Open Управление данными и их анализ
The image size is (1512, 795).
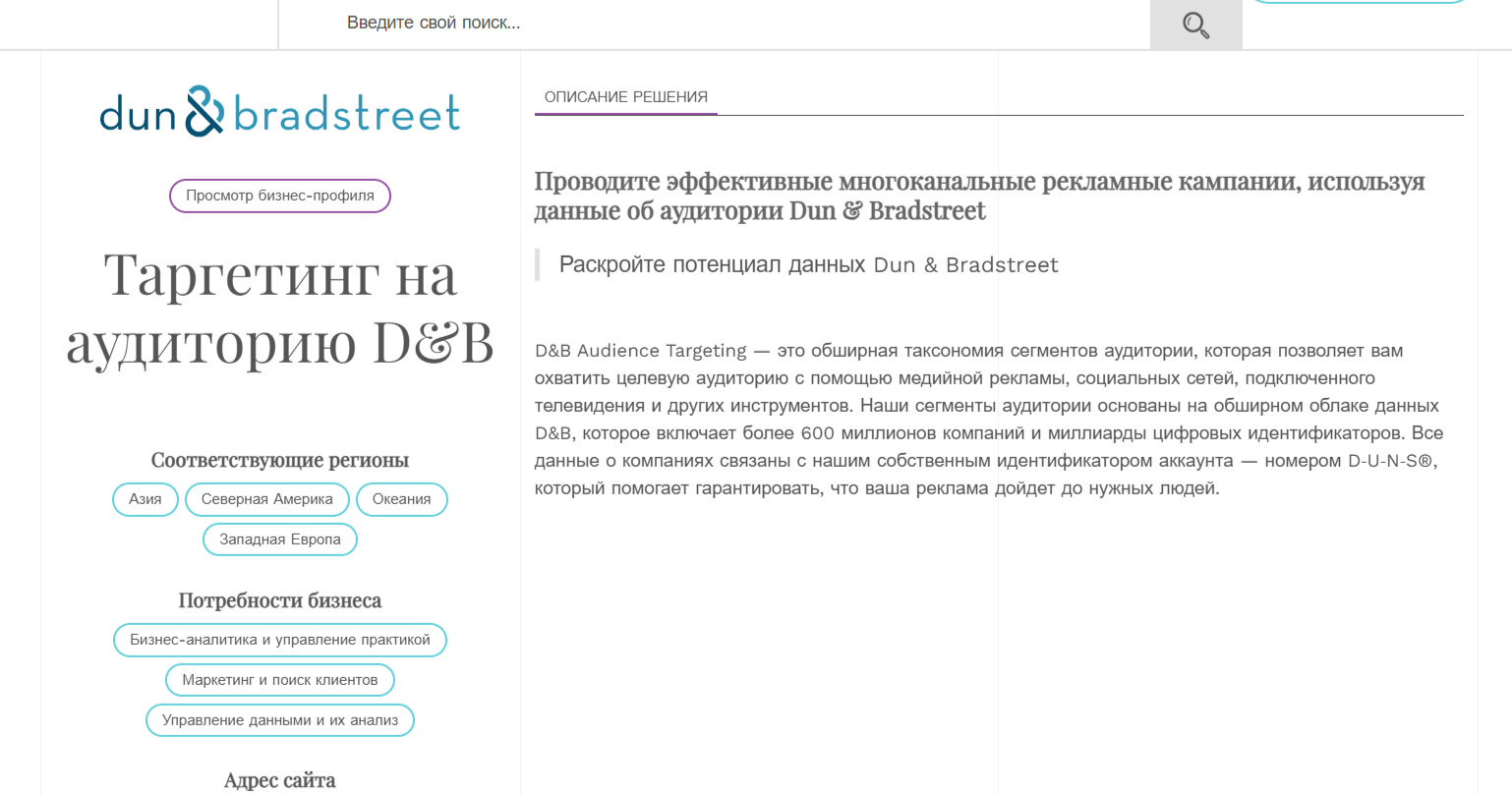[279, 719]
